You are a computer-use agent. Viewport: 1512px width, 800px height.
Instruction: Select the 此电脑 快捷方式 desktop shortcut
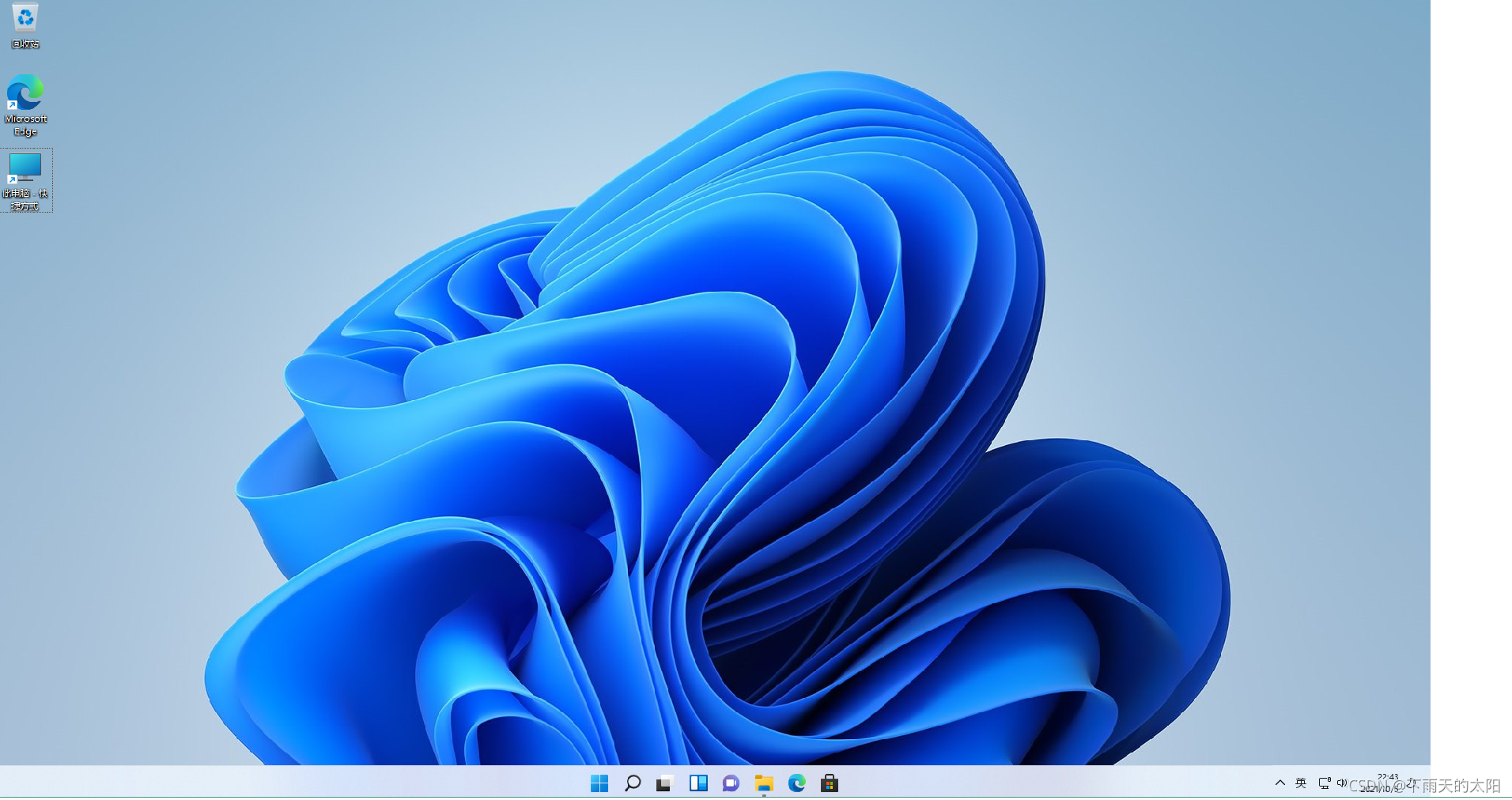tap(25, 181)
